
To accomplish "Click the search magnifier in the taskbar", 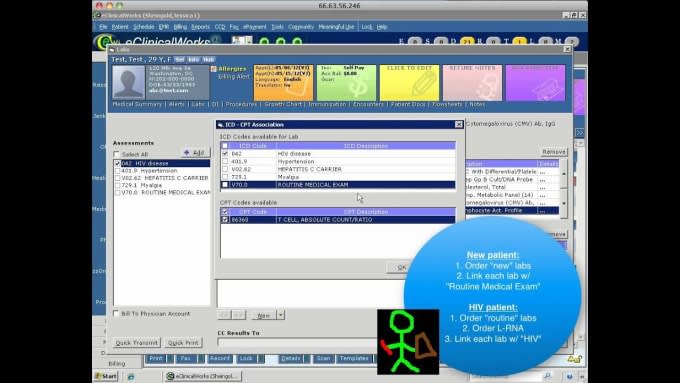I will [547, 376].
